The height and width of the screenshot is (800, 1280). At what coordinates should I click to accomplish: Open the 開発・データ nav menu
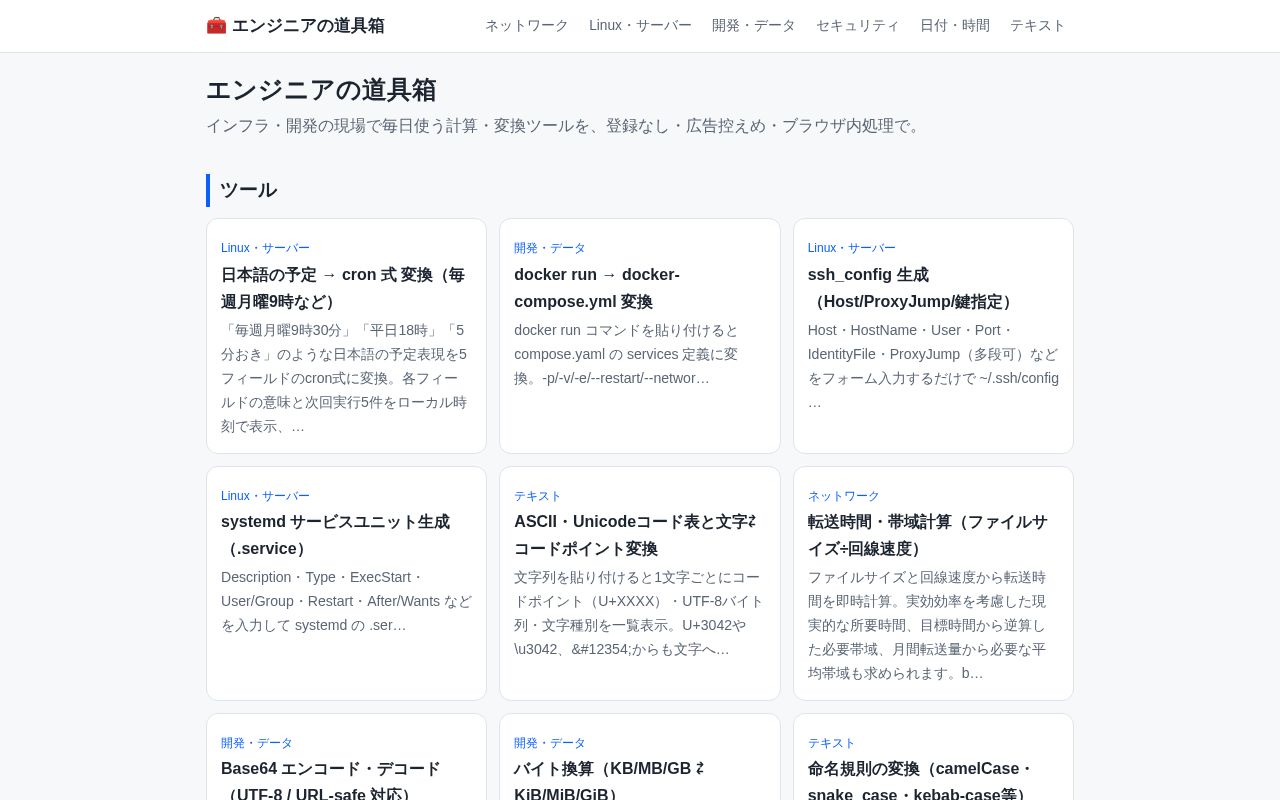click(x=754, y=26)
